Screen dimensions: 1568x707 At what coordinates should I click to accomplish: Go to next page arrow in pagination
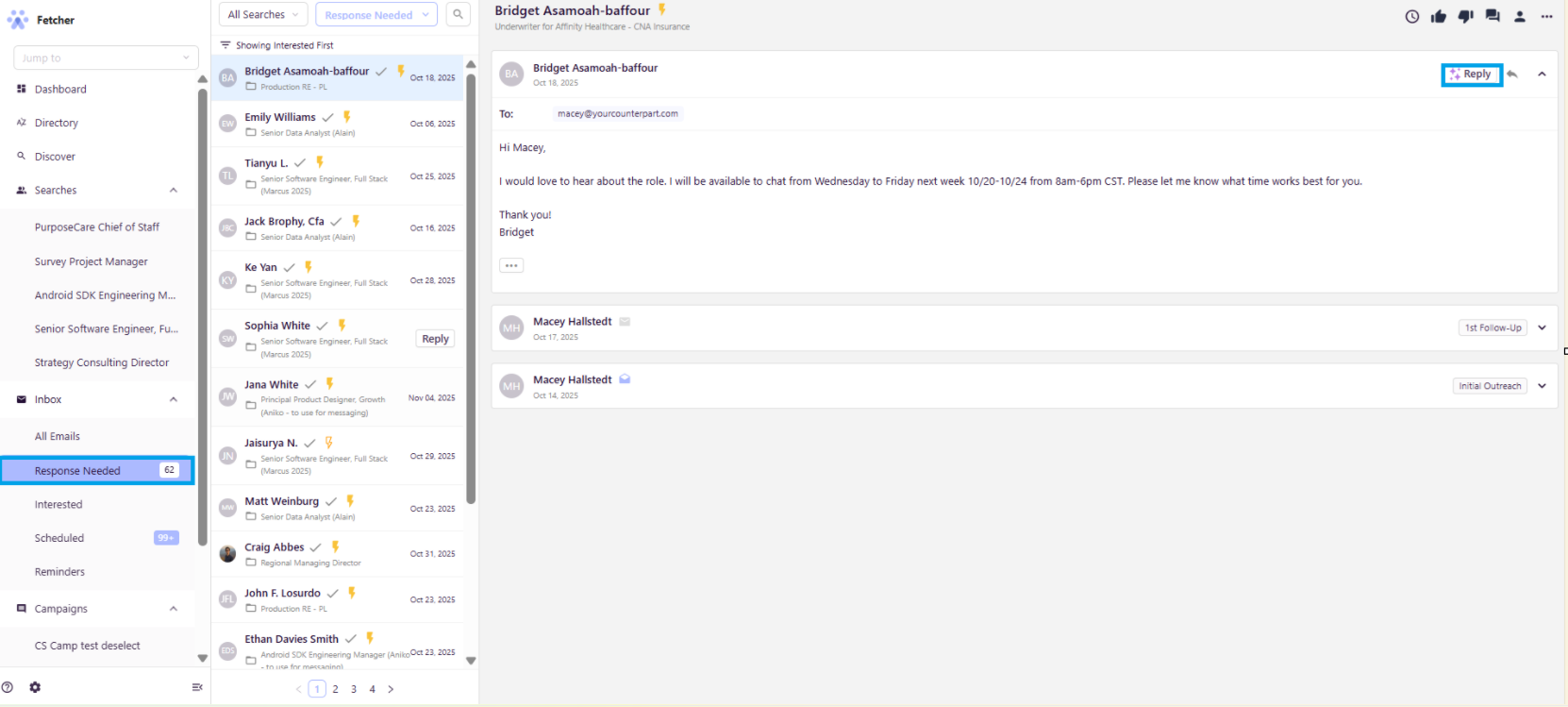click(x=391, y=689)
